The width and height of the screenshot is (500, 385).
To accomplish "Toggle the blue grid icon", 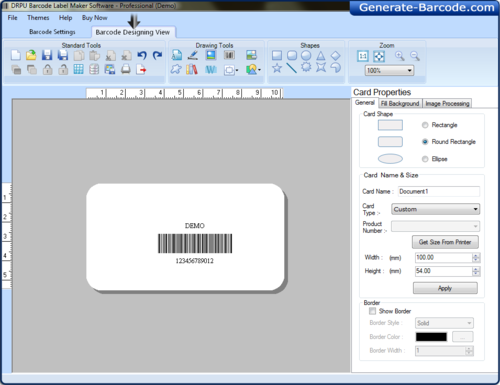I will point(79,69).
